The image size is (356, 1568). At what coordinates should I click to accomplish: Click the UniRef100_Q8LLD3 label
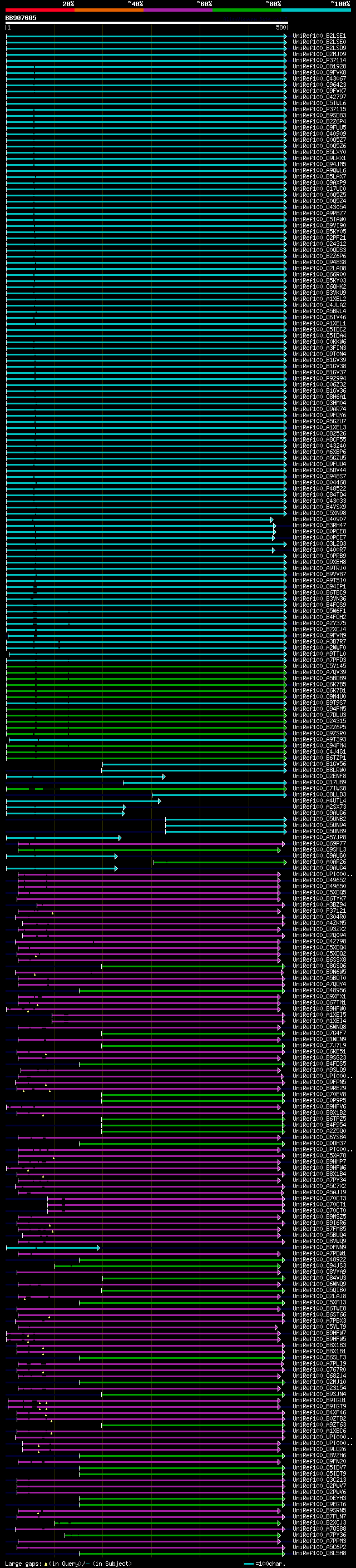click(x=319, y=794)
